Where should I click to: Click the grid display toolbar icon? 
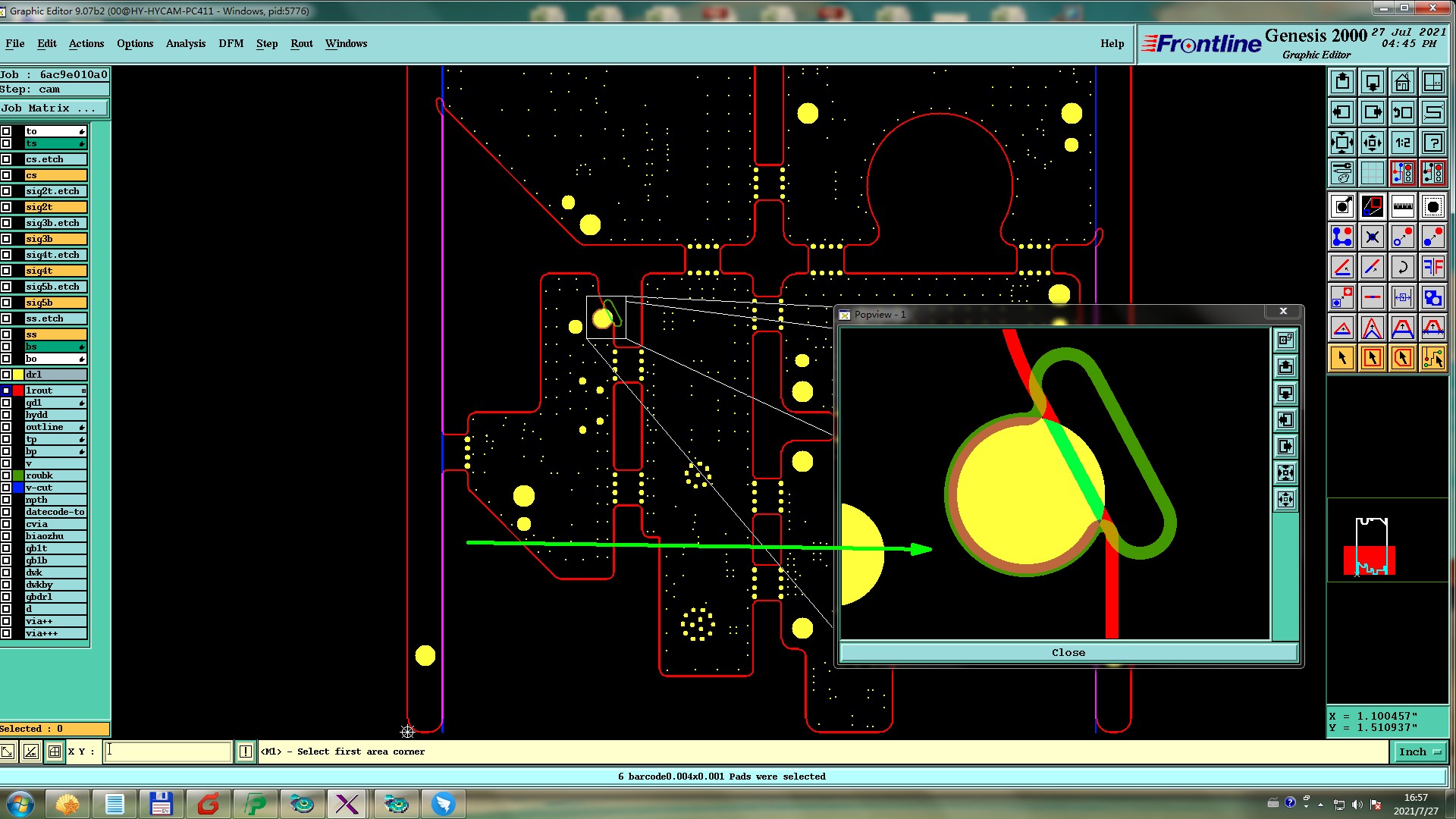pos(1372,174)
